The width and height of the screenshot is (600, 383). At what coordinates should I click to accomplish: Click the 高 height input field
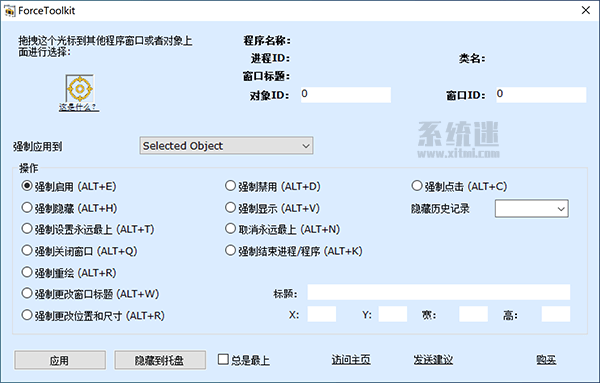tap(556, 314)
